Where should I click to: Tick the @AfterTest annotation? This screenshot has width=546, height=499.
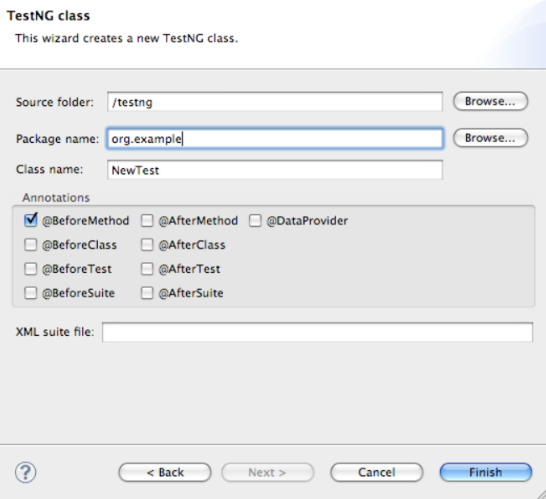(x=147, y=268)
